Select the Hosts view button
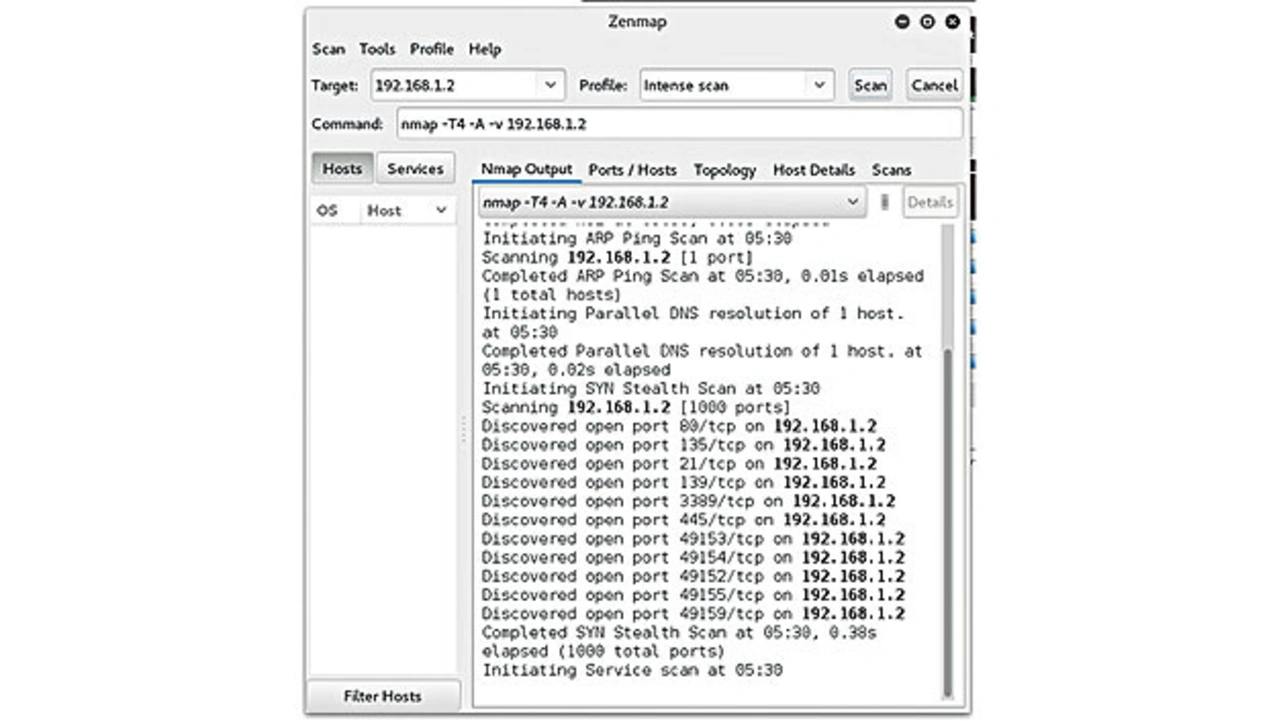Image resolution: width=1280 pixels, height=721 pixels. (342, 169)
